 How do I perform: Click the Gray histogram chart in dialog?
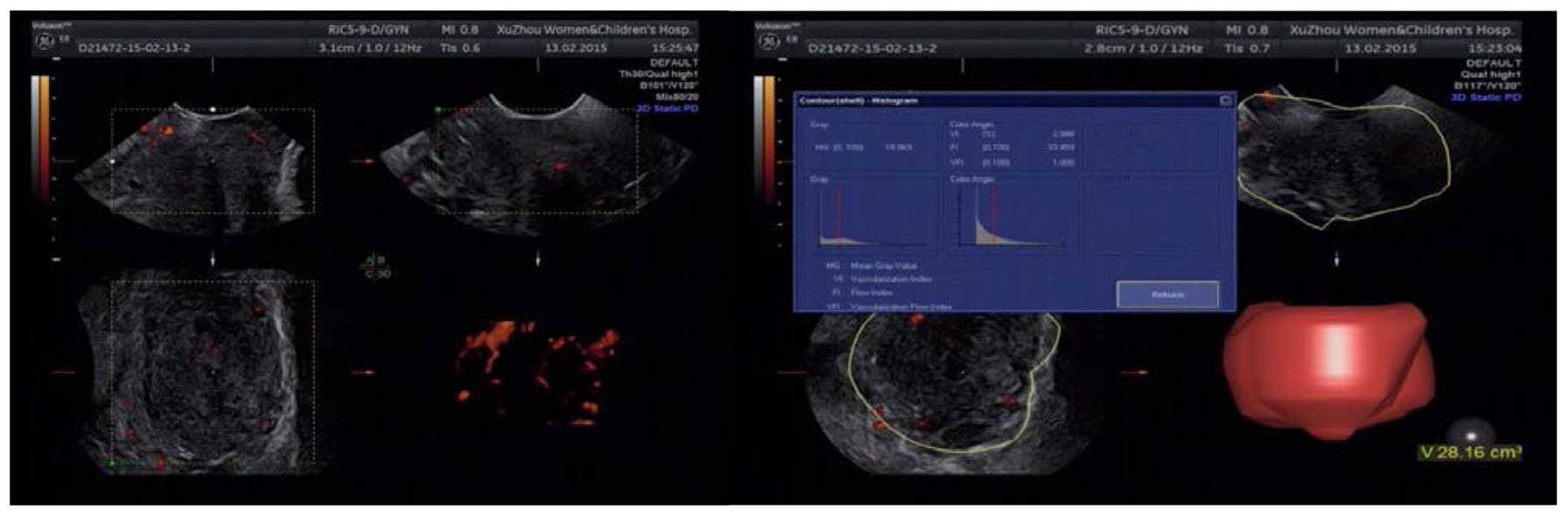click(872, 218)
